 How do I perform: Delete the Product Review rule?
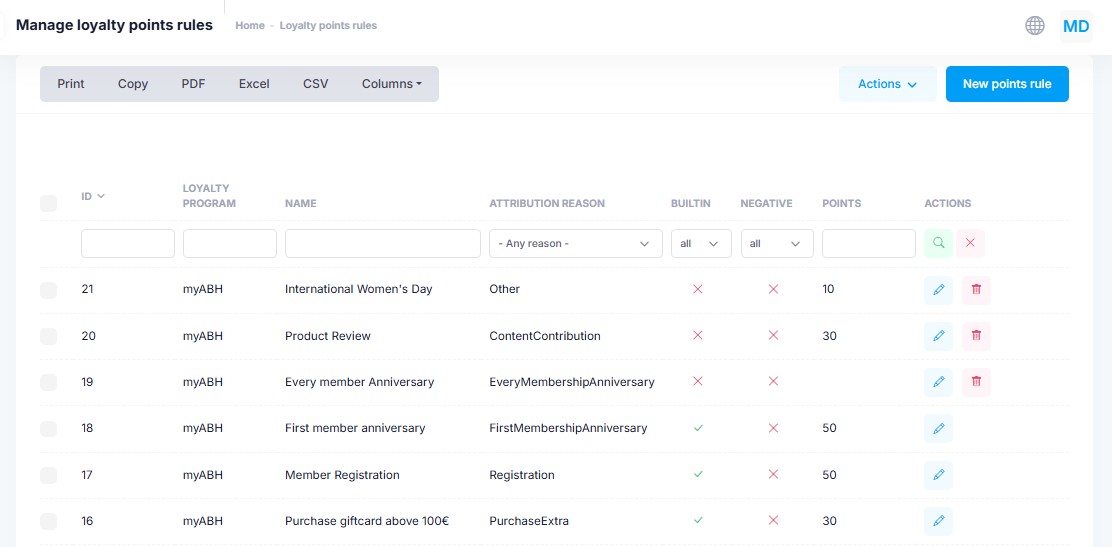pyautogui.click(x=977, y=336)
